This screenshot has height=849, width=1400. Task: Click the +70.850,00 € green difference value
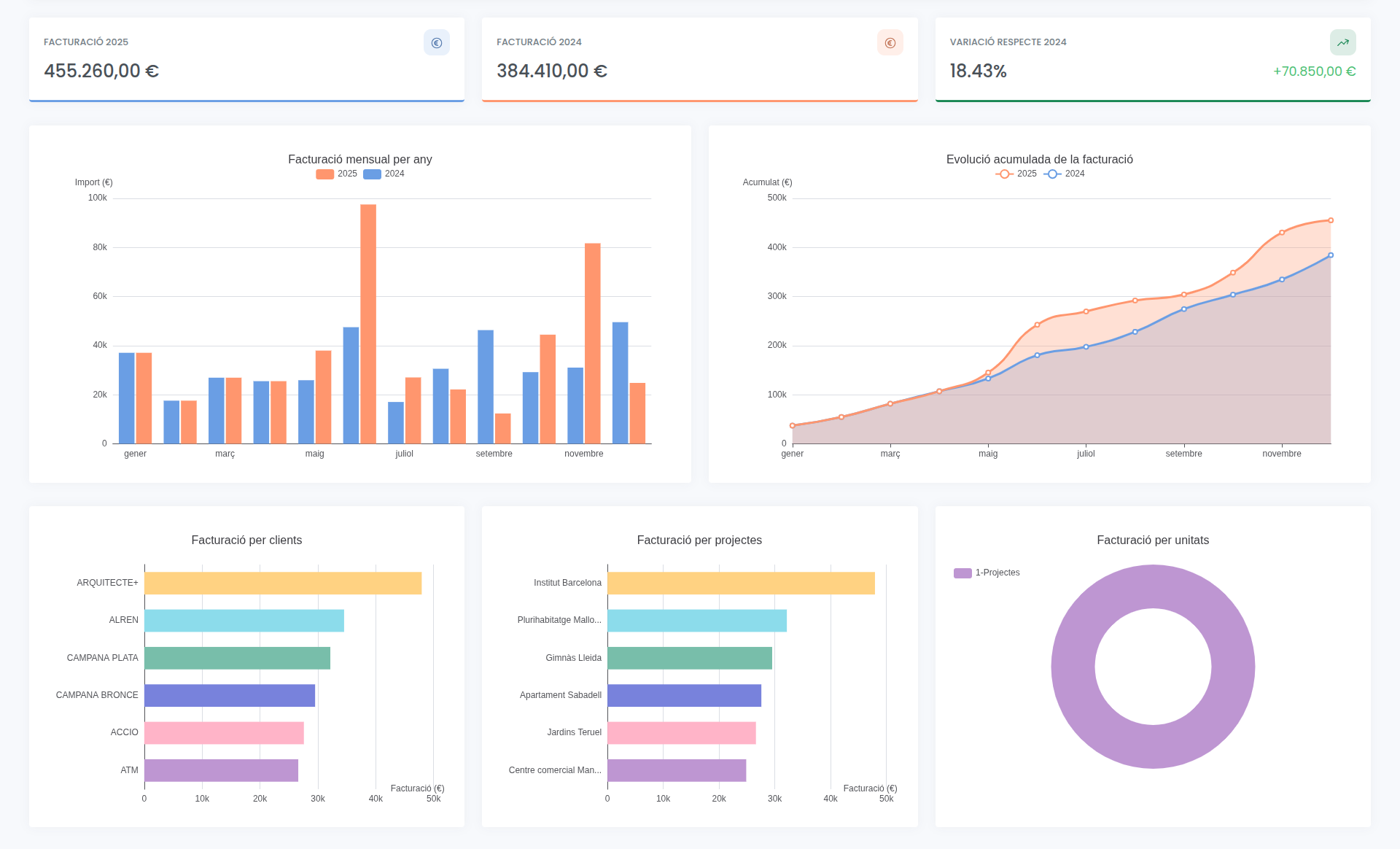[x=1314, y=71]
